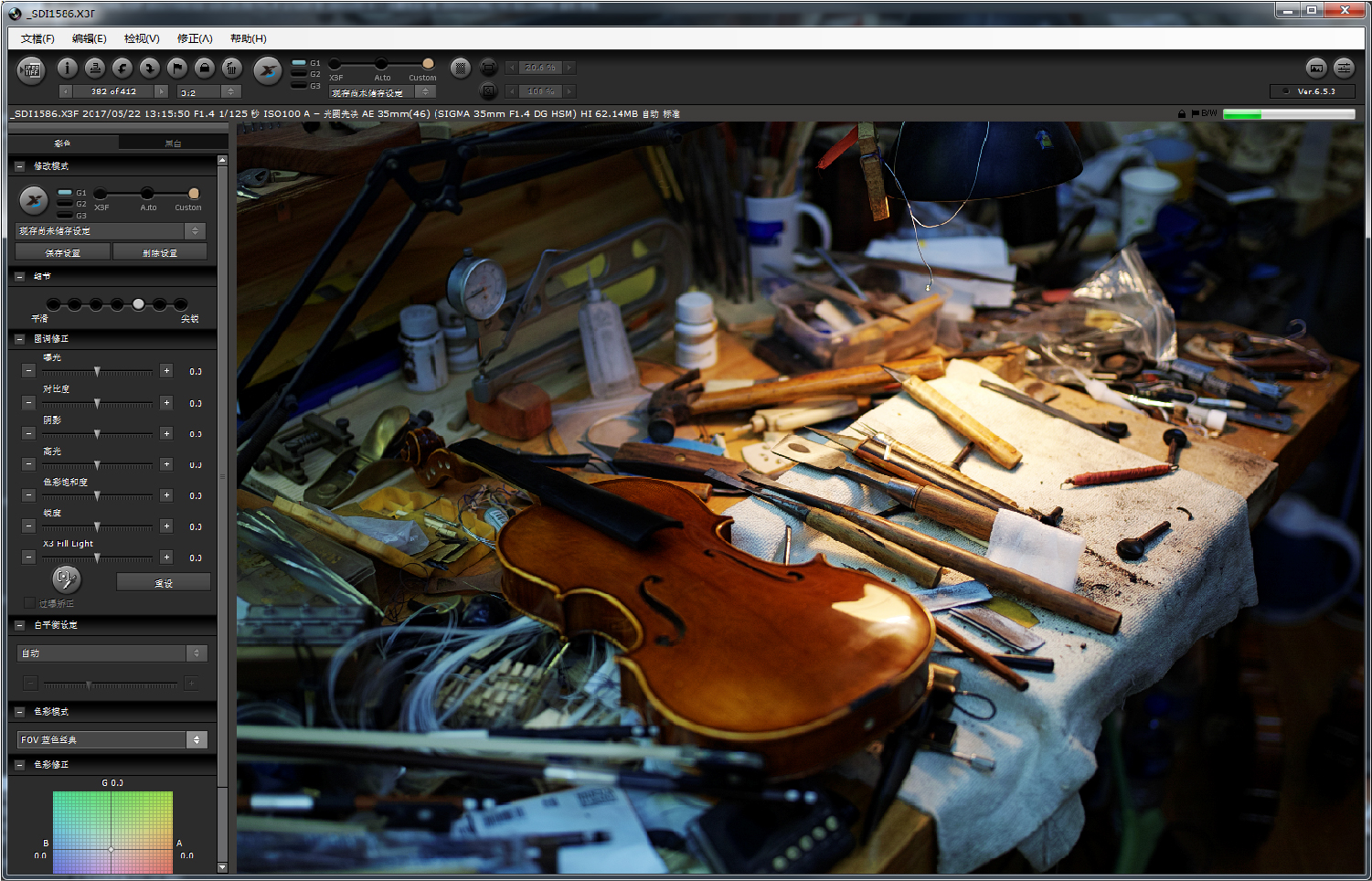Click the 重设 reset button
This screenshot has width=1372, height=881.
[x=164, y=582]
